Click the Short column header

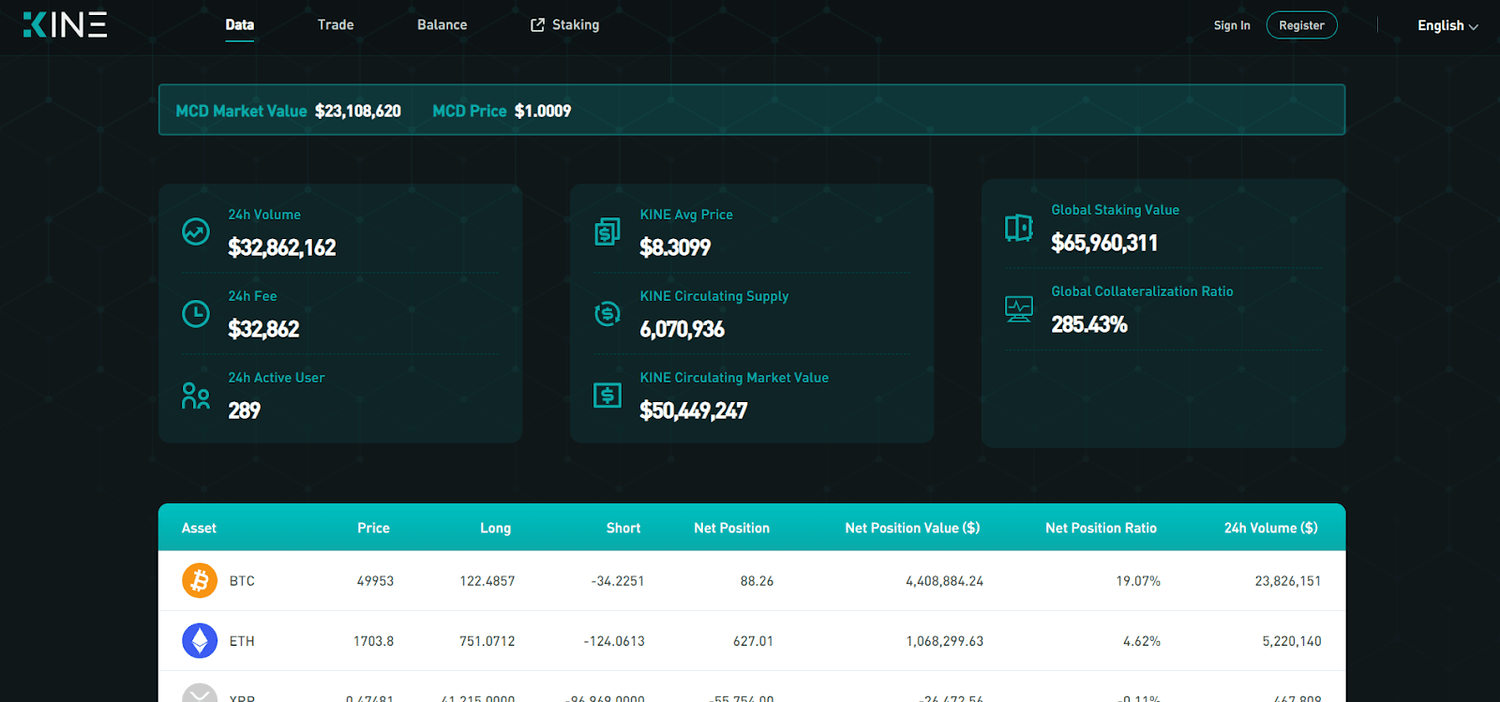tap(624, 528)
